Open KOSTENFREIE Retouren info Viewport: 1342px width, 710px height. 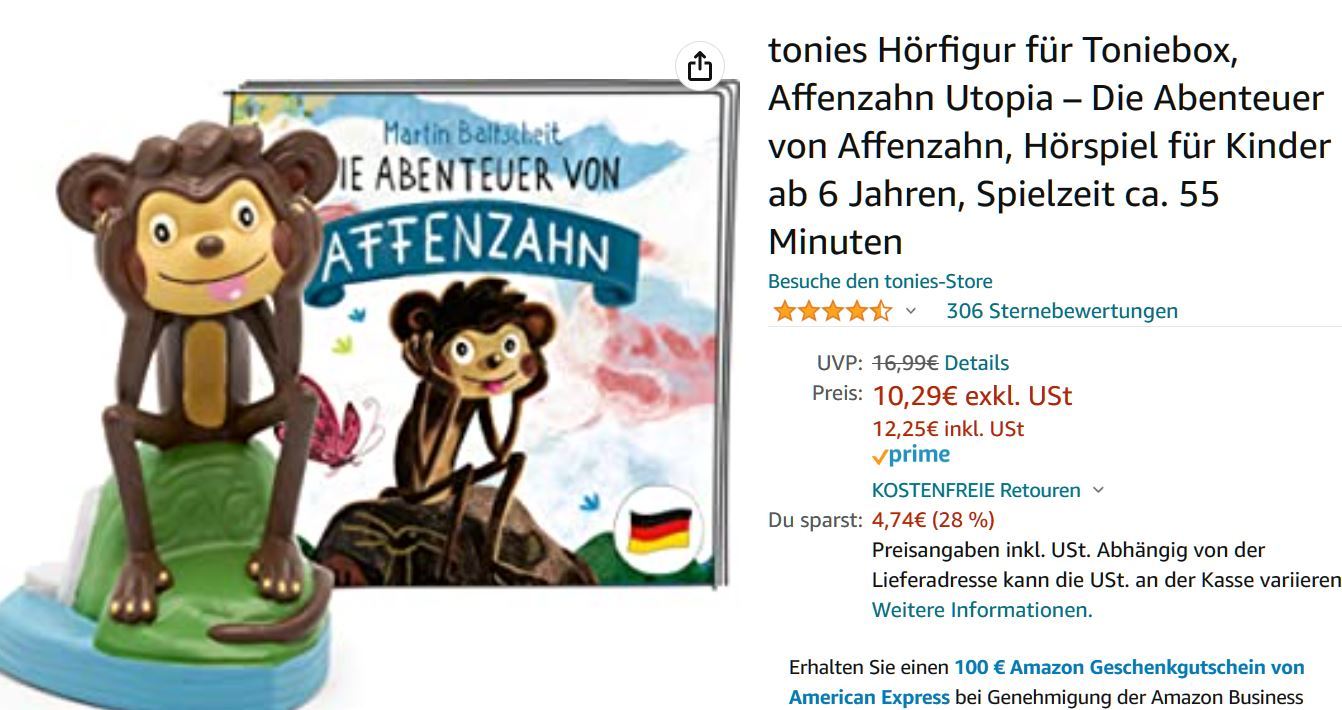click(x=976, y=490)
